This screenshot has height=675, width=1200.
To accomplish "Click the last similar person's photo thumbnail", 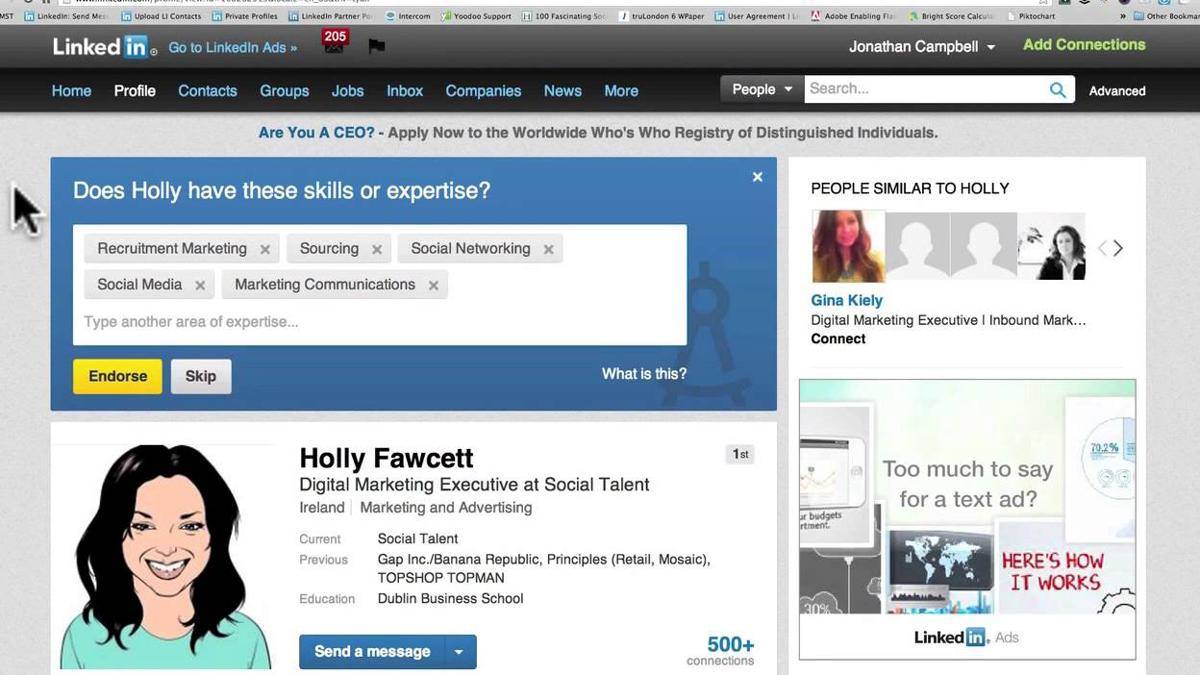I will 1052,246.
